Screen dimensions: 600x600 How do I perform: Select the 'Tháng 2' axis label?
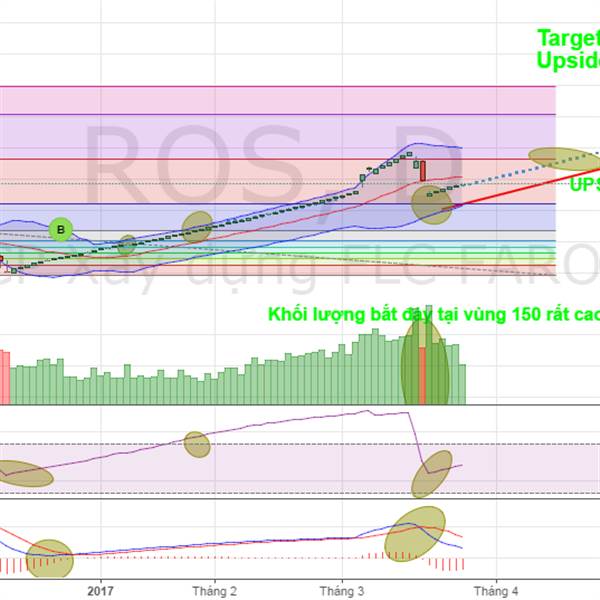pos(215,591)
